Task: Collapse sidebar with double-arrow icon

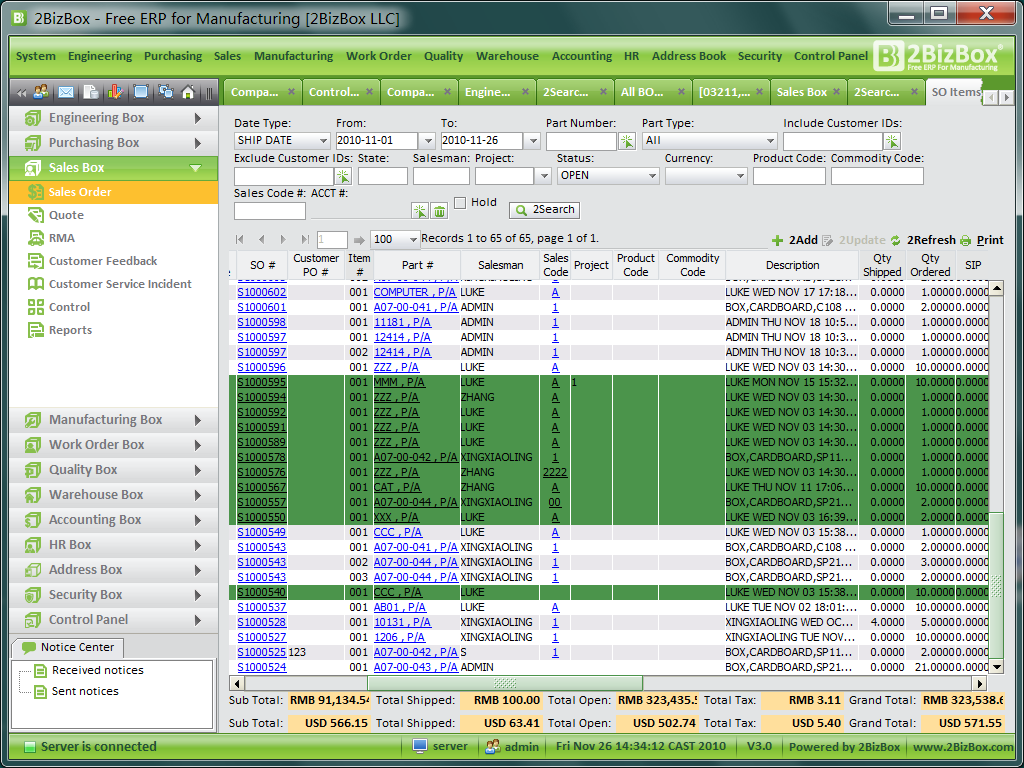Action: pyautogui.click(x=20, y=92)
